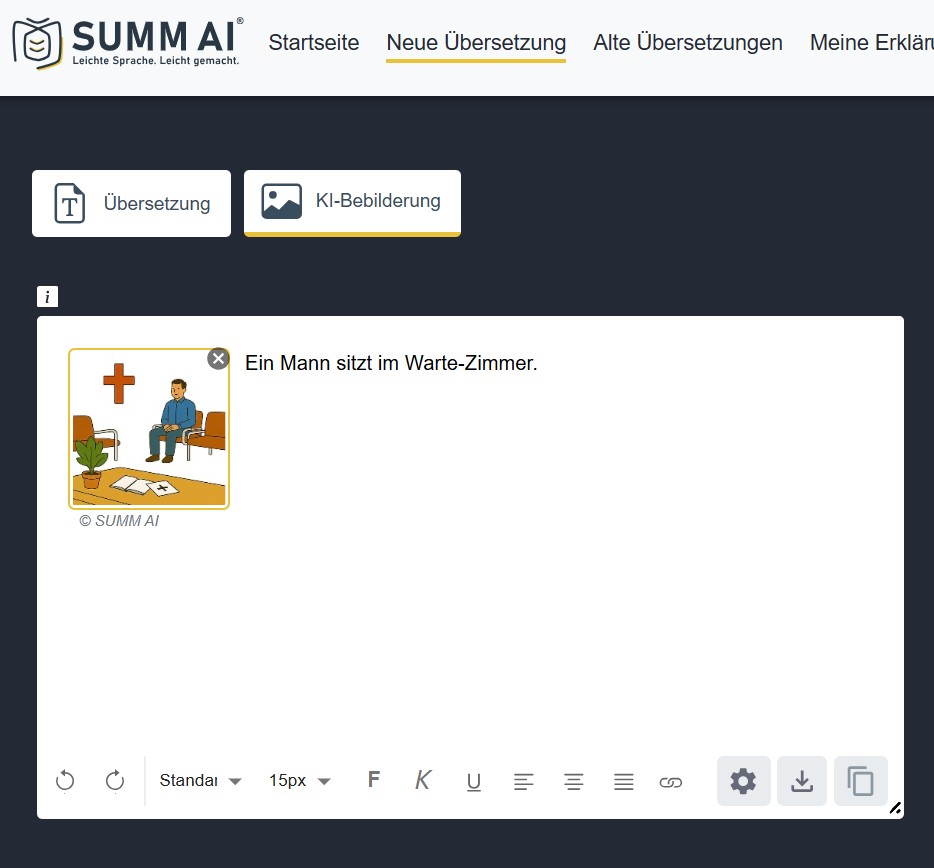This screenshot has height=868, width=934.
Task: Click the sentence 'Ein Mann sitzt im Warte-Zimmer.'
Action: (x=391, y=363)
